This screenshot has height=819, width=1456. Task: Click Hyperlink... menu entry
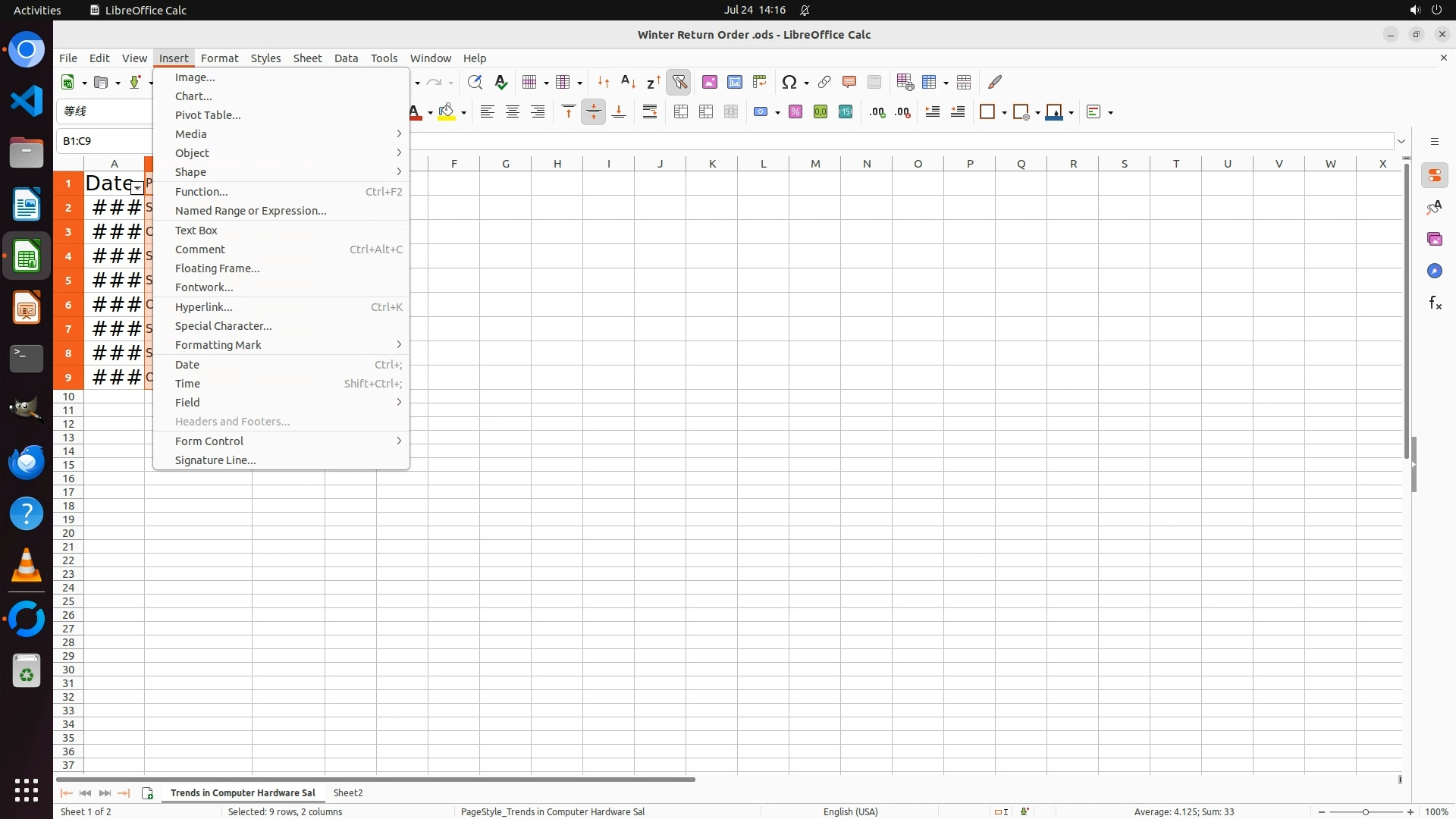pos(203,307)
